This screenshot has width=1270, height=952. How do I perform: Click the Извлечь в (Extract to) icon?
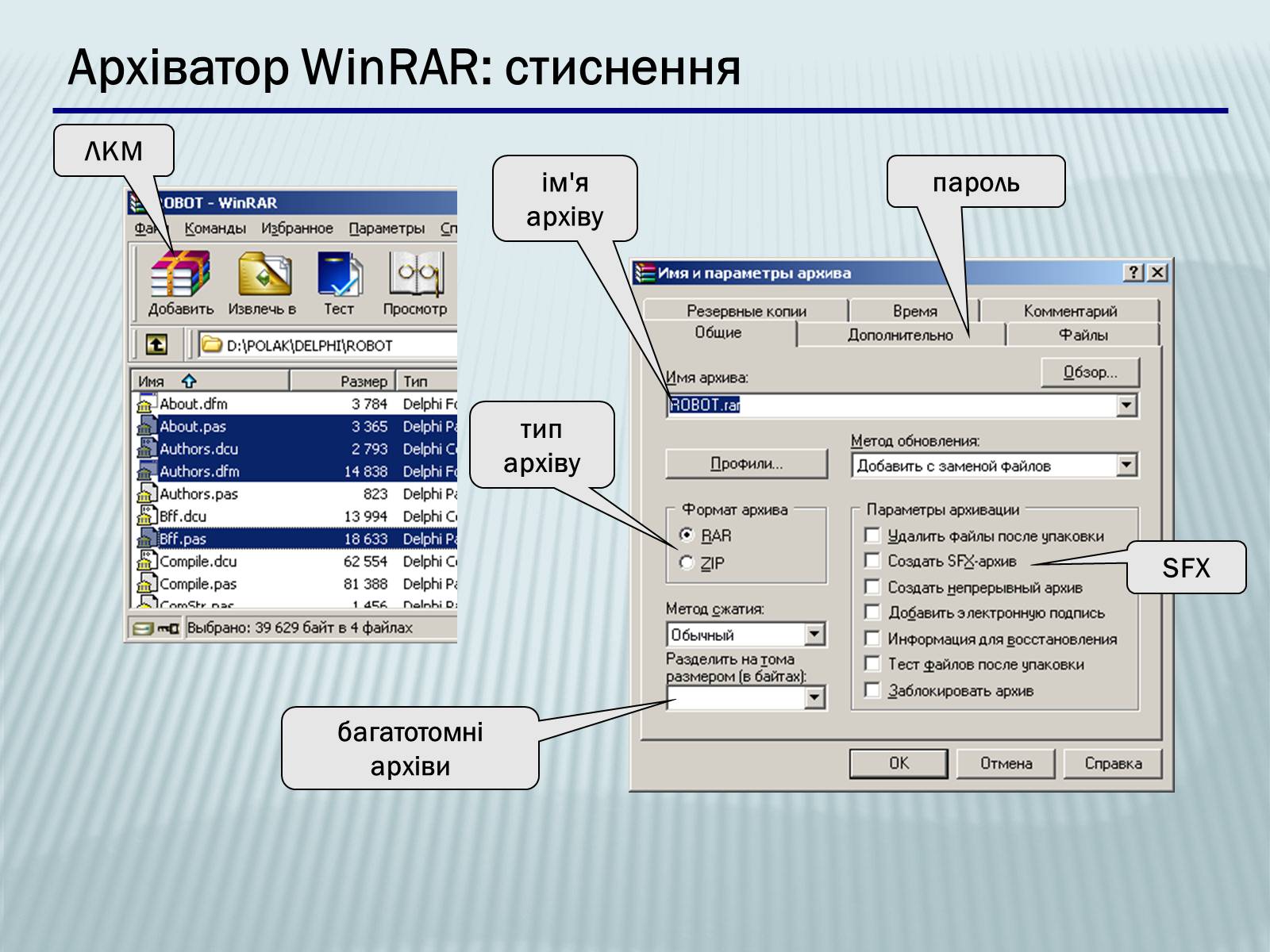pyautogui.click(x=266, y=274)
